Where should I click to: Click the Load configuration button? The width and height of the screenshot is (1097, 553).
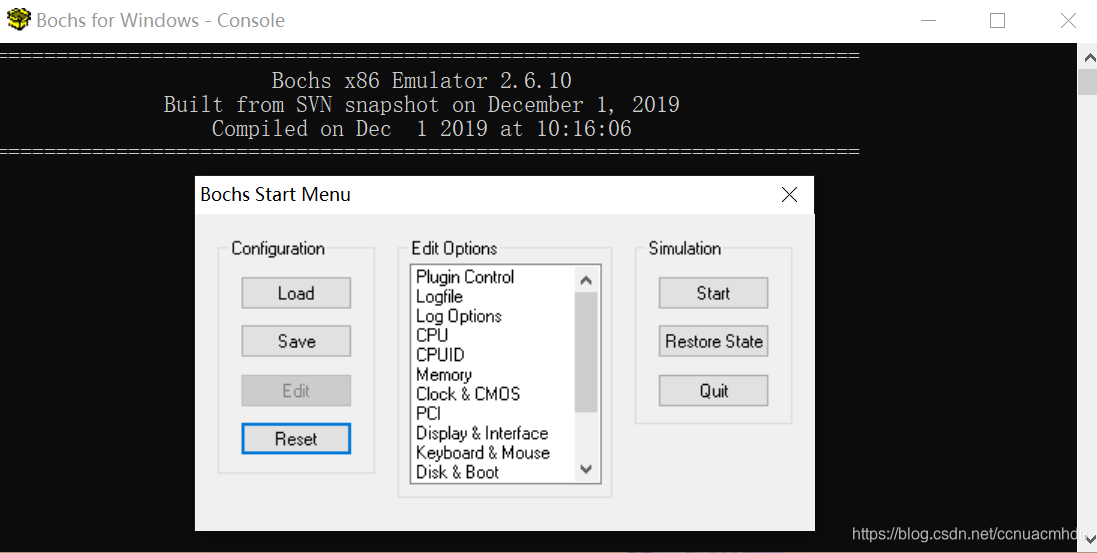(296, 293)
